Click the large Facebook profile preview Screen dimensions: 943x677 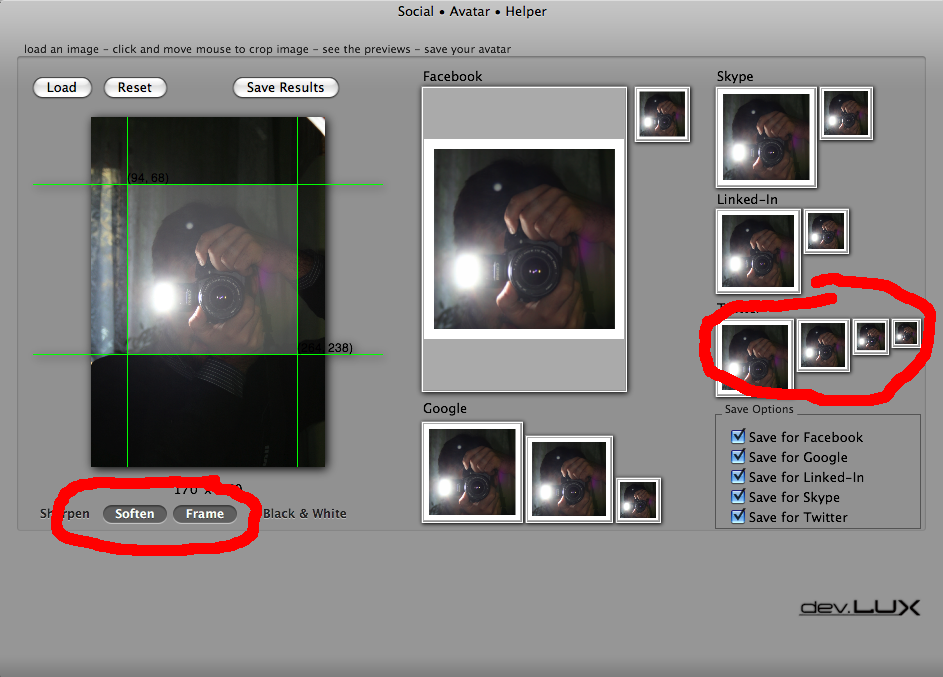tap(524, 239)
